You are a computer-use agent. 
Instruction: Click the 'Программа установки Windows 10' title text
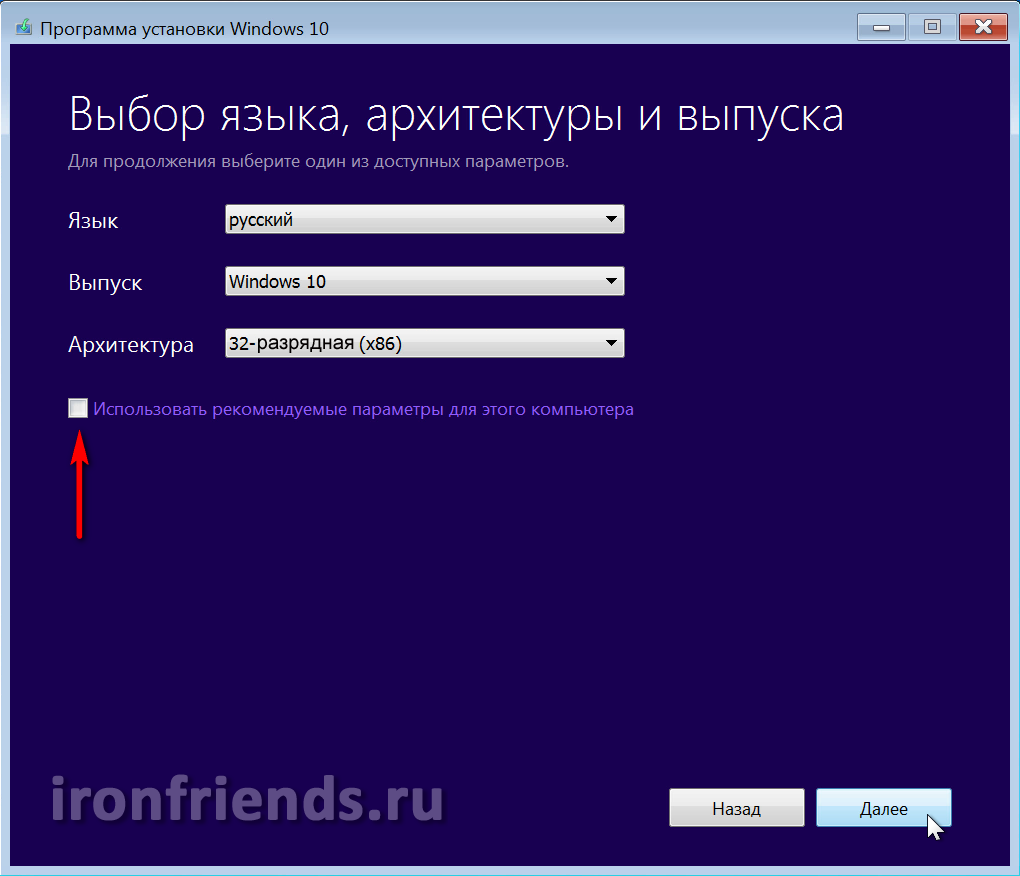(x=184, y=28)
